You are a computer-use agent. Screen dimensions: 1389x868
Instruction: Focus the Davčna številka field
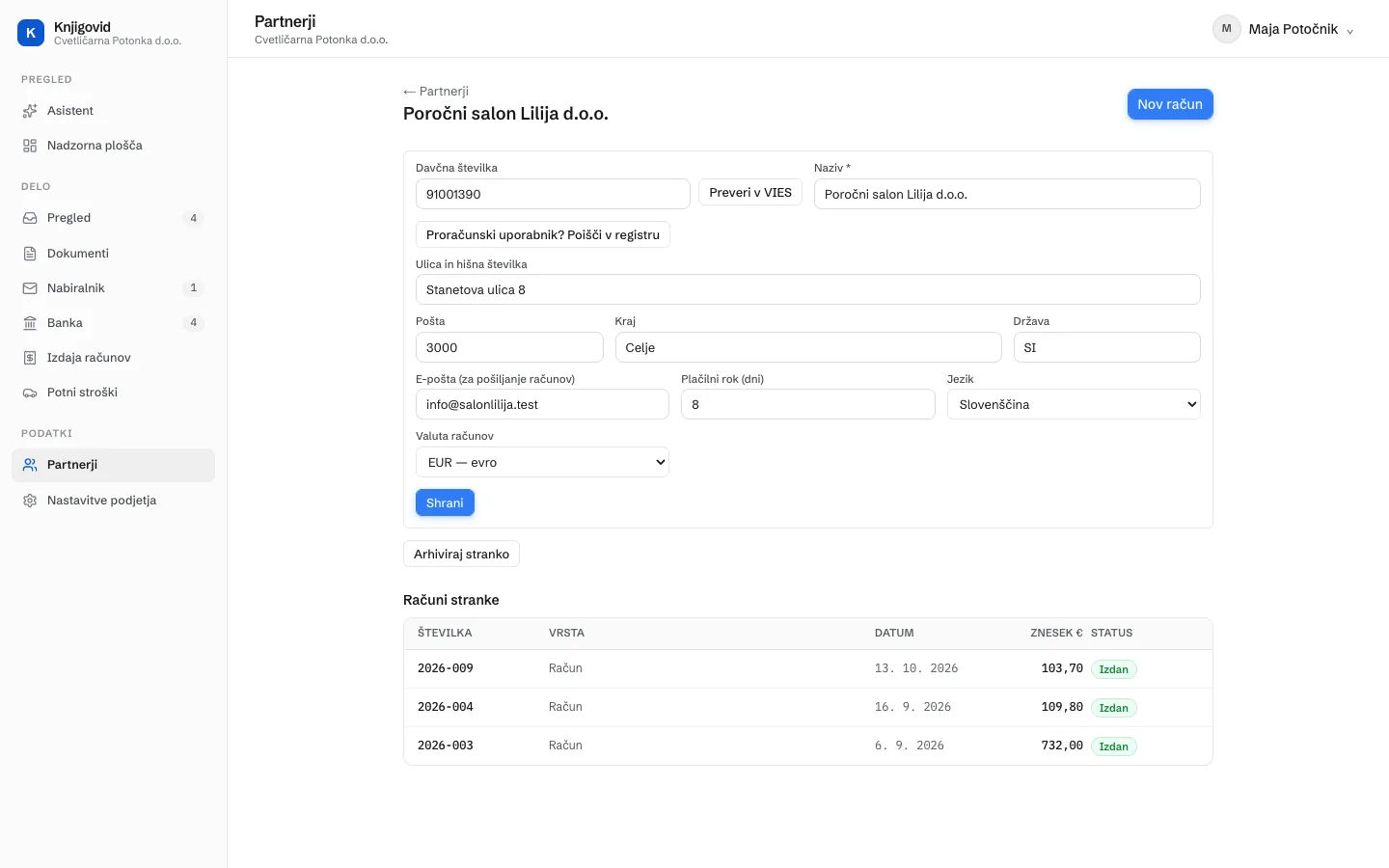click(553, 194)
